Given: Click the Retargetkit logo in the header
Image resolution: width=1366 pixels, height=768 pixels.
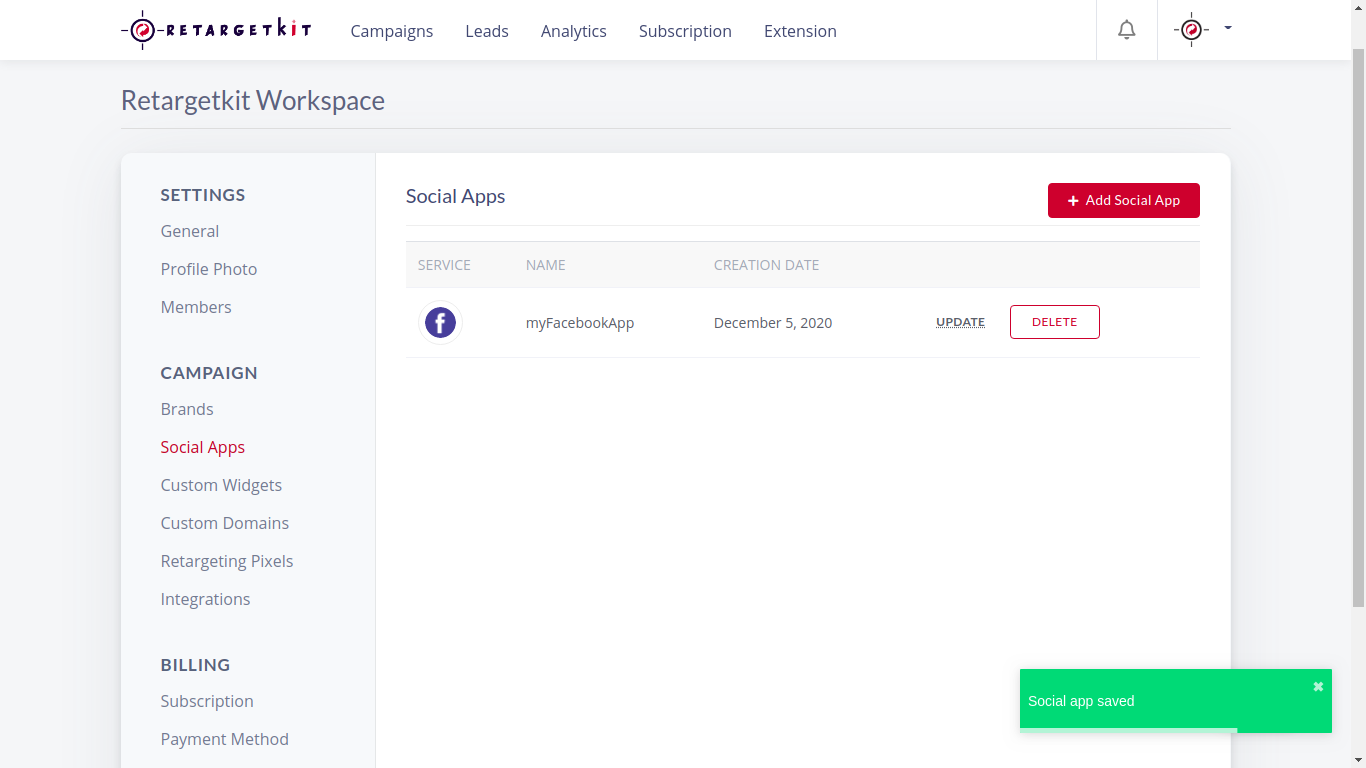Looking at the screenshot, I should [216, 30].
